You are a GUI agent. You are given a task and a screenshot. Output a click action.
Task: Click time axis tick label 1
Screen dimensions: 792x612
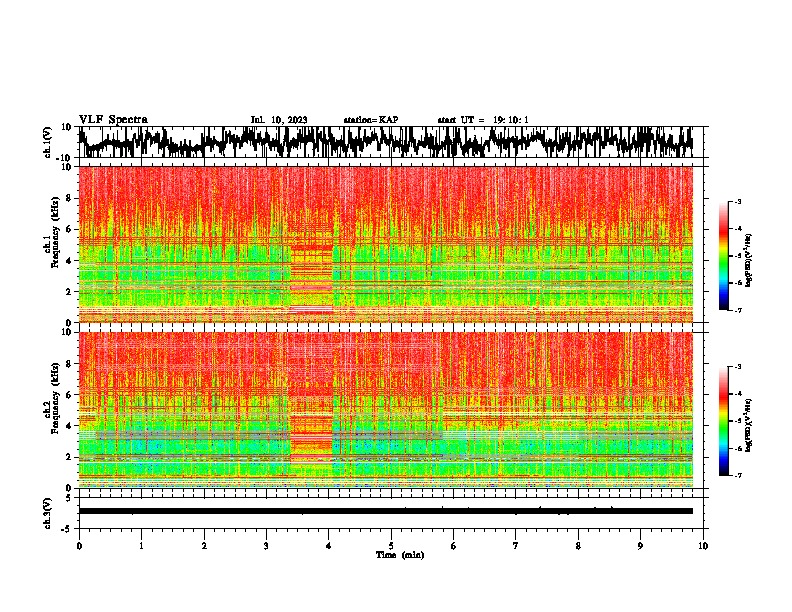click(x=141, y=546)
